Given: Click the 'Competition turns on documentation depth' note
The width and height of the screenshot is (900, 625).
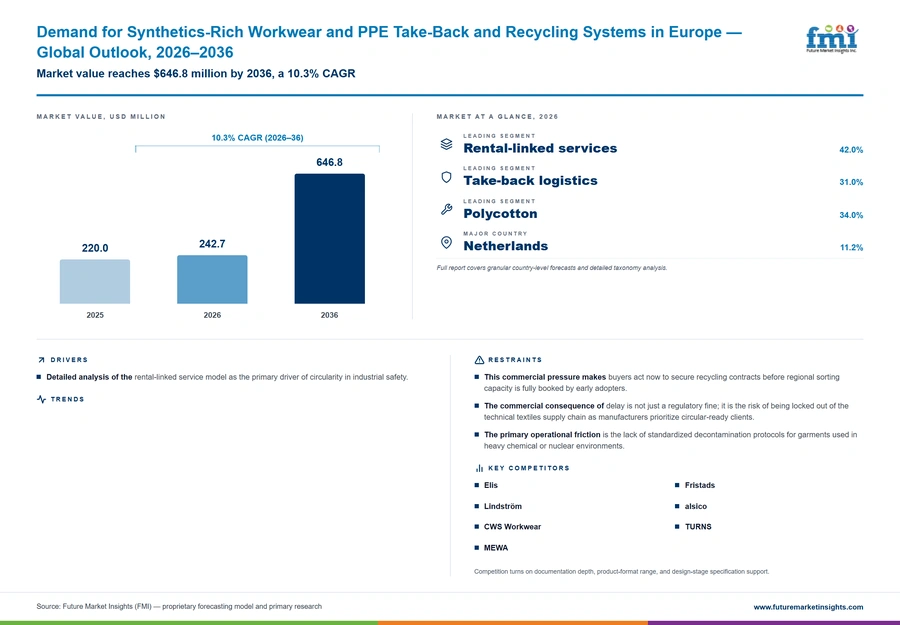Looking at the screenshot, I should (x=621, y=572).
